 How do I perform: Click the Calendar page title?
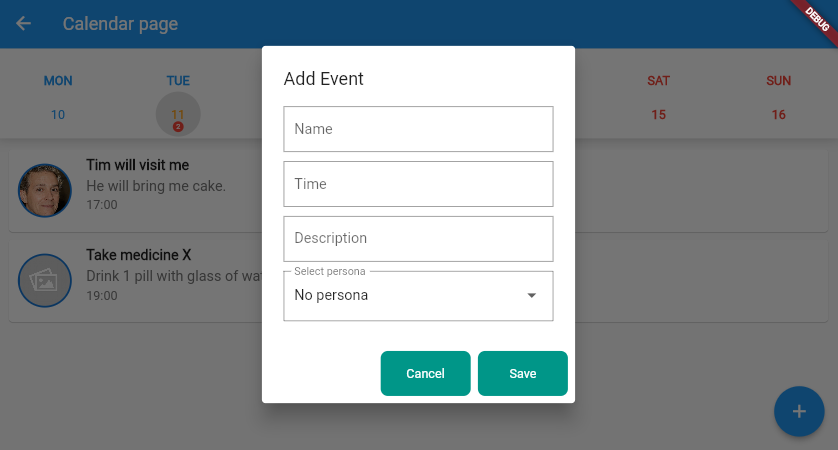(120, 24)
